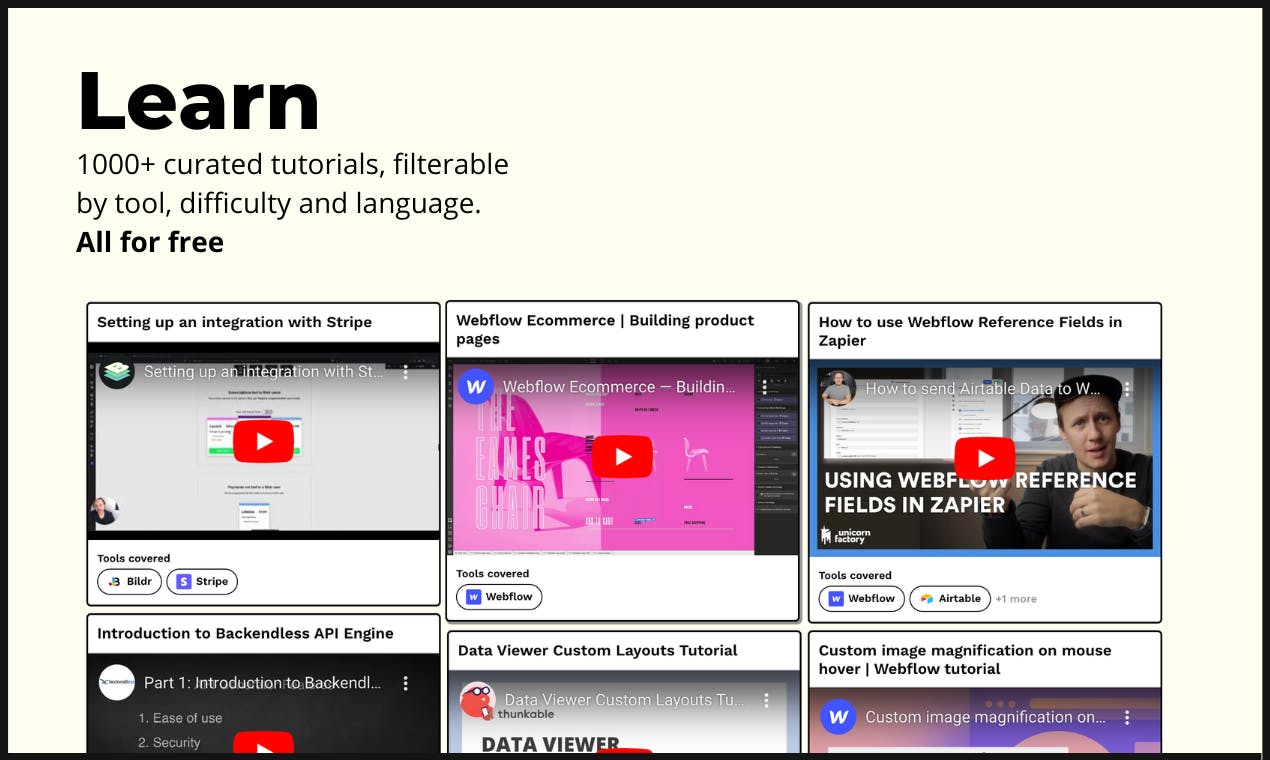Click the Tools covered label in the Stripe card
Image resolution: width=1270 pixels, height=760 pixels.
tap(134, 558)
